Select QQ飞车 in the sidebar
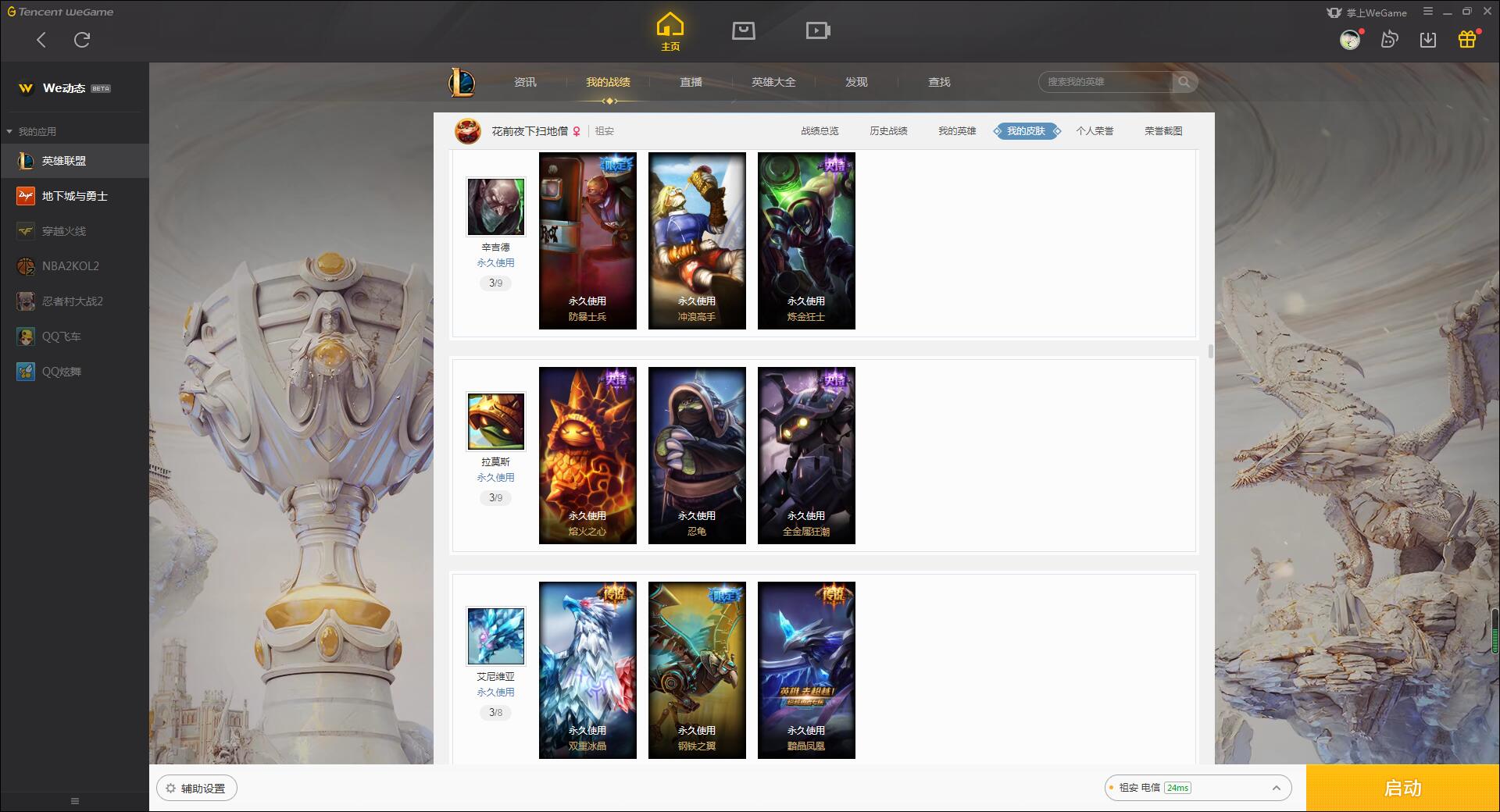The image size is (1500, 812). 74,337
